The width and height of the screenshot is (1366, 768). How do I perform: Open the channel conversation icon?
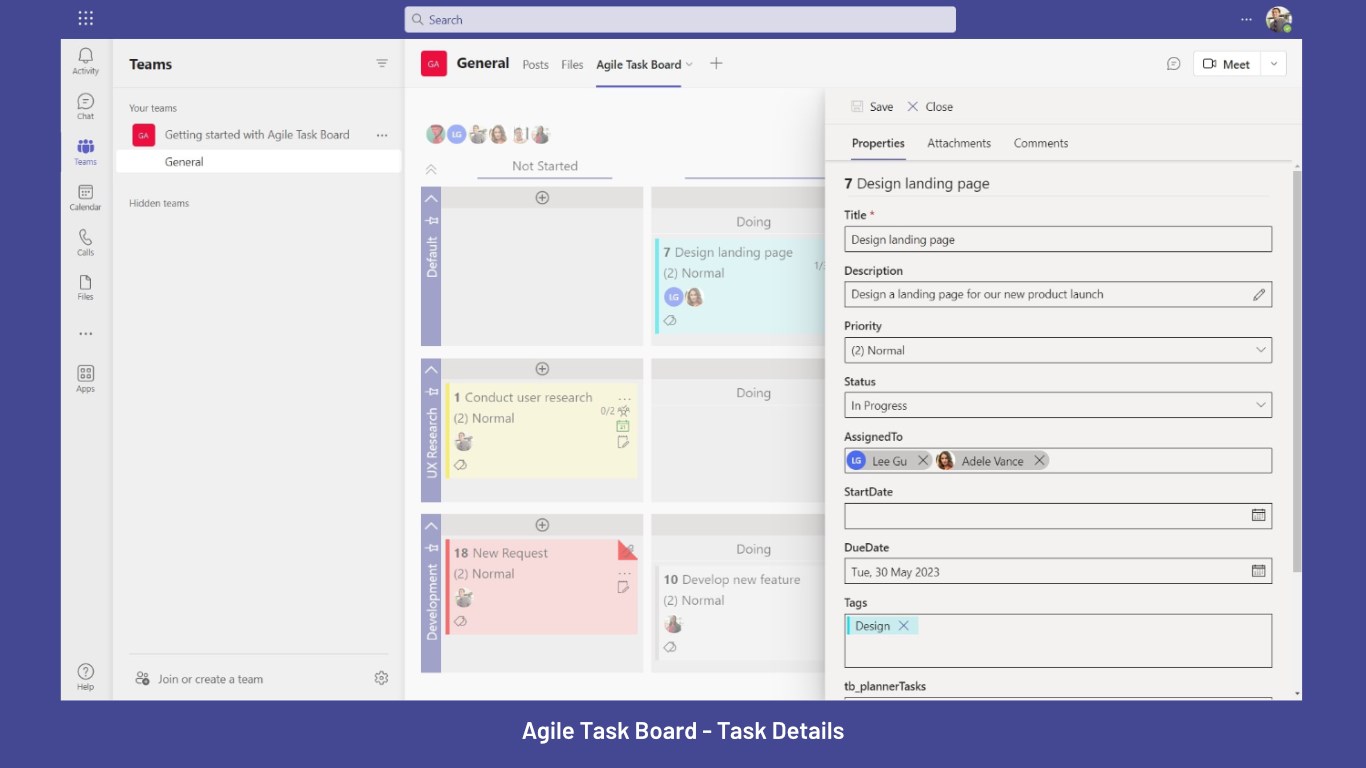[1173, 64]
